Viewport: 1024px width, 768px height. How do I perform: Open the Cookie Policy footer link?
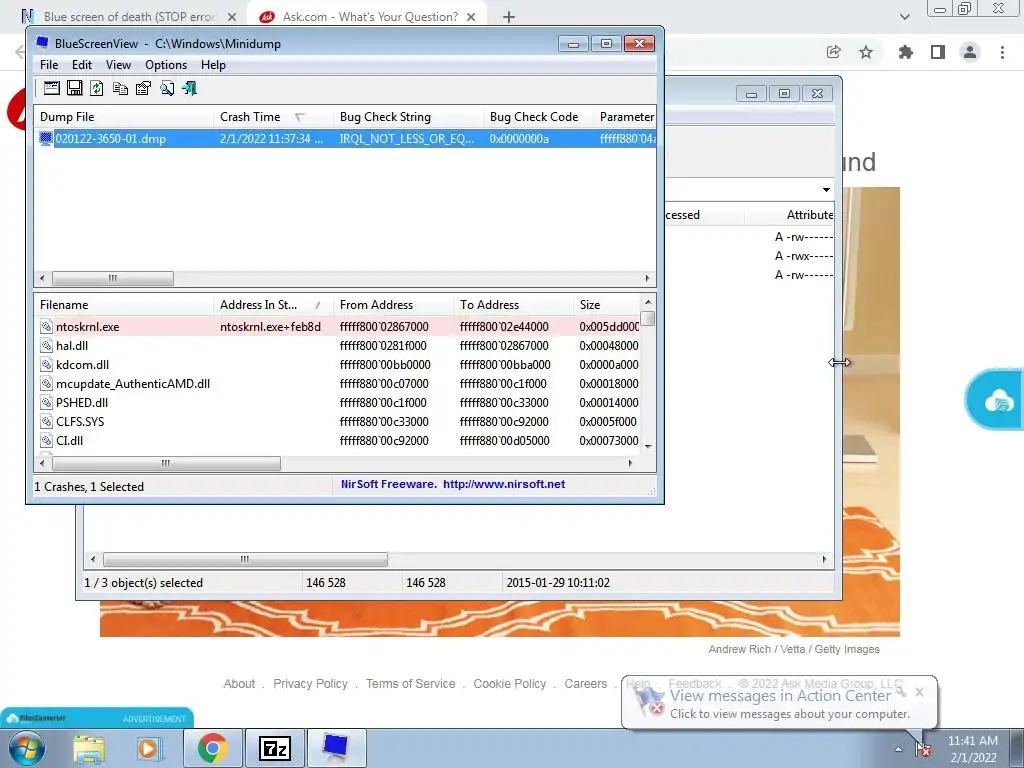(509, 684)
